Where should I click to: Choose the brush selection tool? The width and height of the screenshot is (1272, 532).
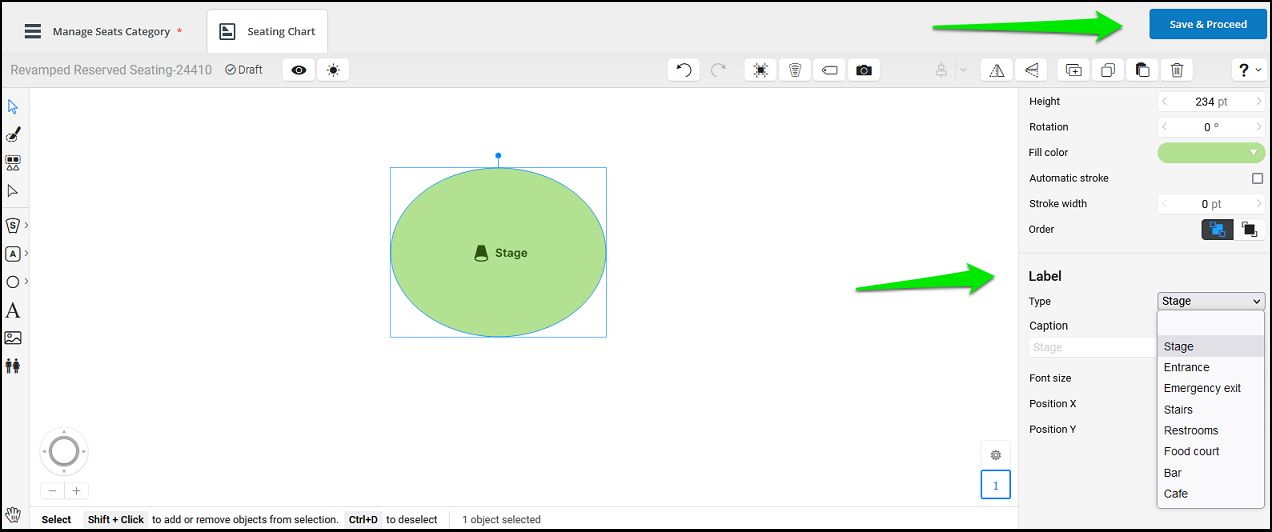tap(13, 135)
